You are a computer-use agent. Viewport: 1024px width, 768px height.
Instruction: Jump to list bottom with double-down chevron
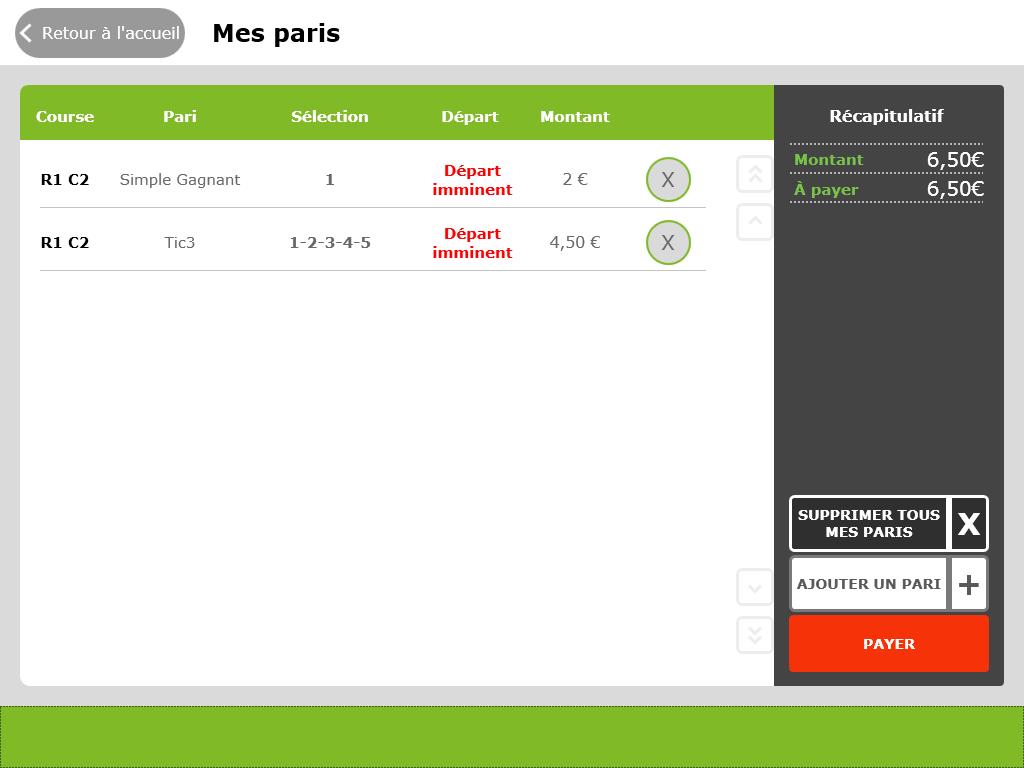[x=755, y=635]
